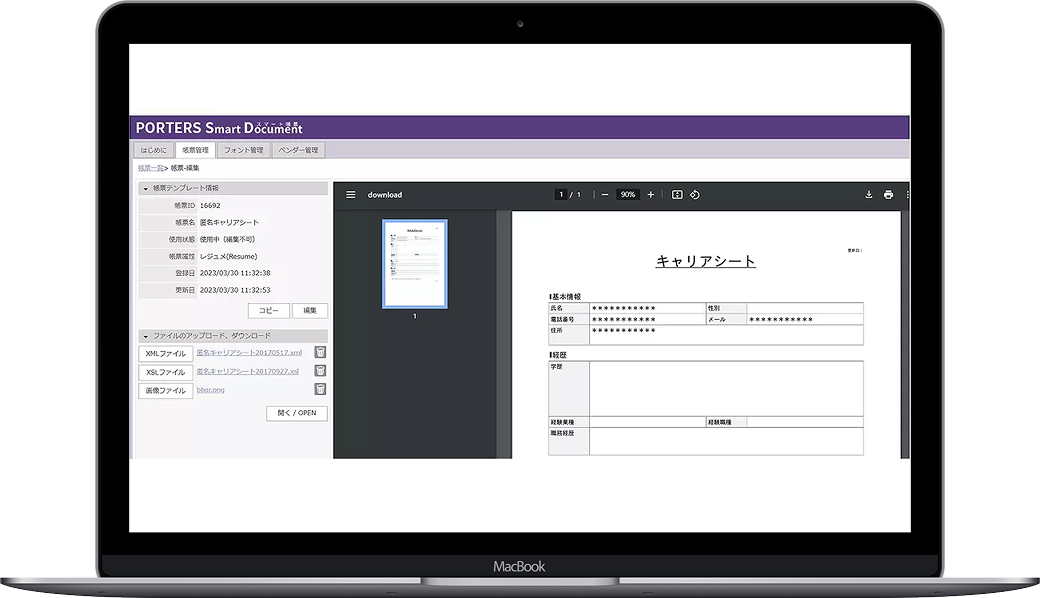The height and width of the screenshot is (598, 1040).
Task: Download 匿名キャリアシート-20170517.xml file link
Action: pos(249,353)
